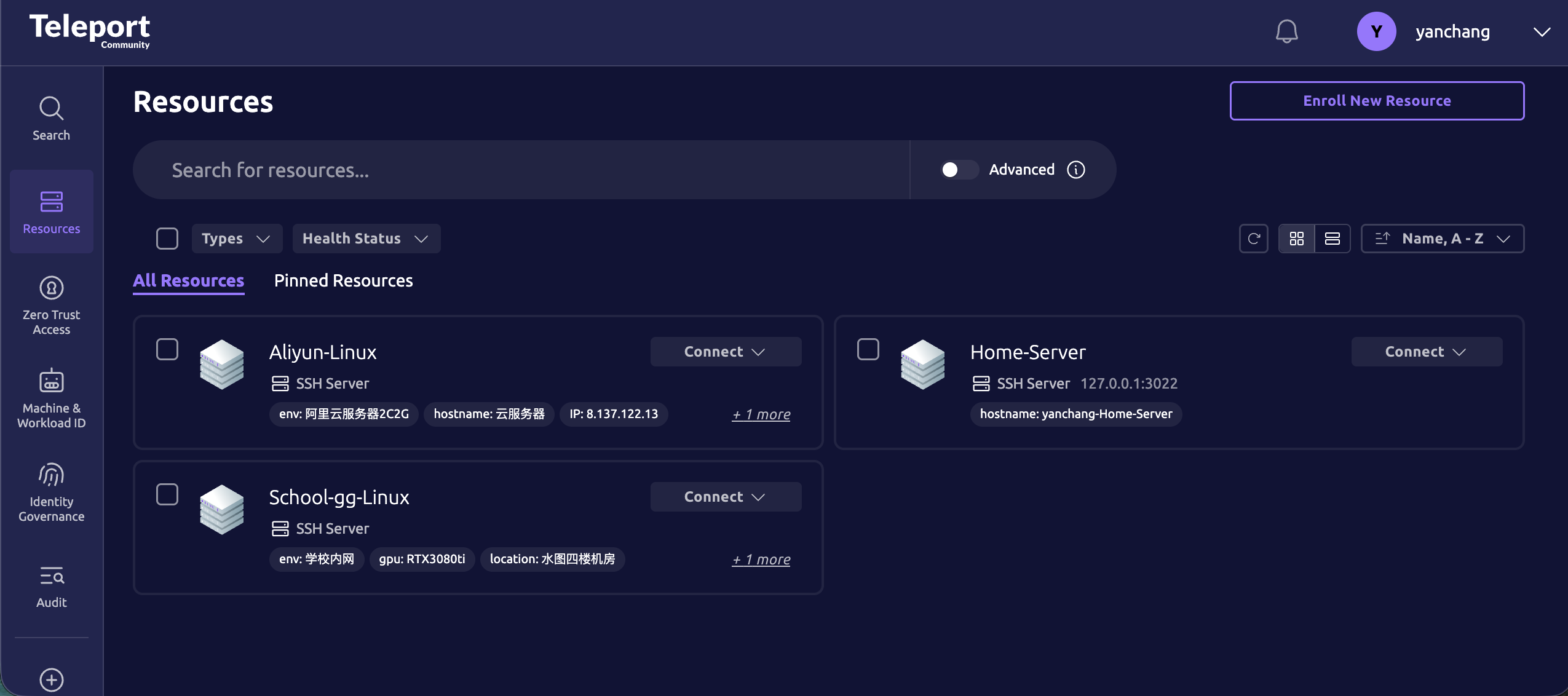Click the Search for resources field
The height and width of the screenshot is (696, 1568).
[517, 170]
